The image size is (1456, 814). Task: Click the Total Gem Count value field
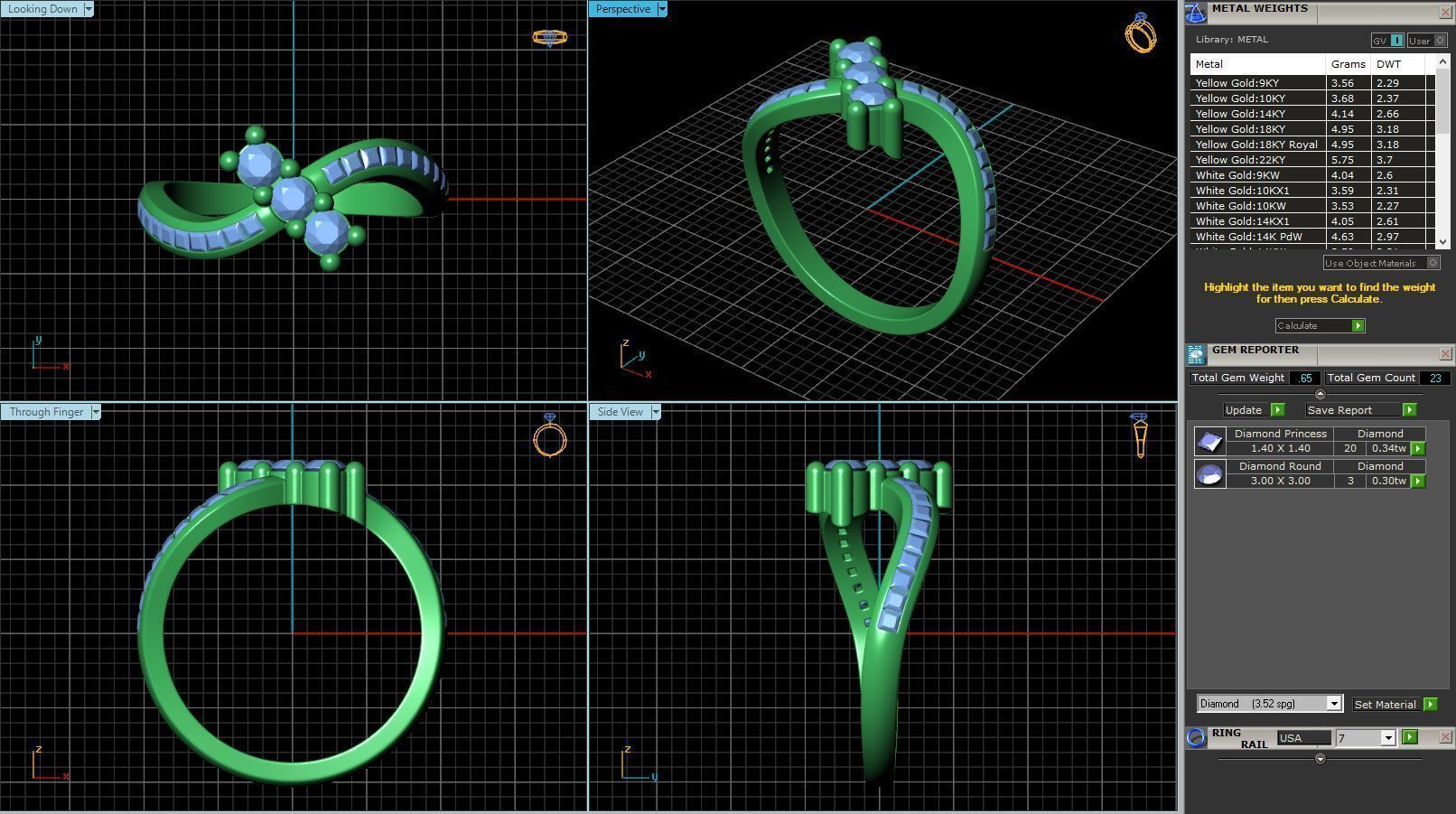1434,379
